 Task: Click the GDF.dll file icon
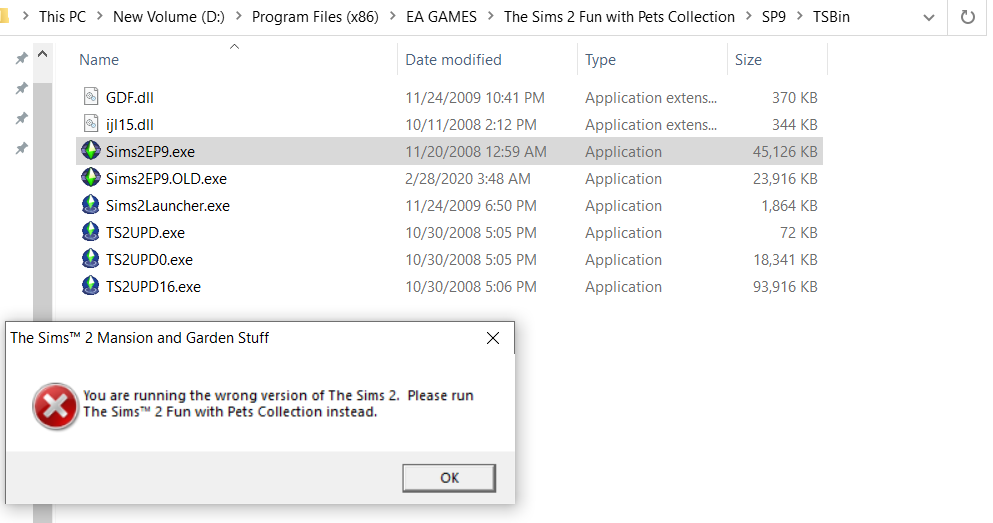click(x=90, y=98)
